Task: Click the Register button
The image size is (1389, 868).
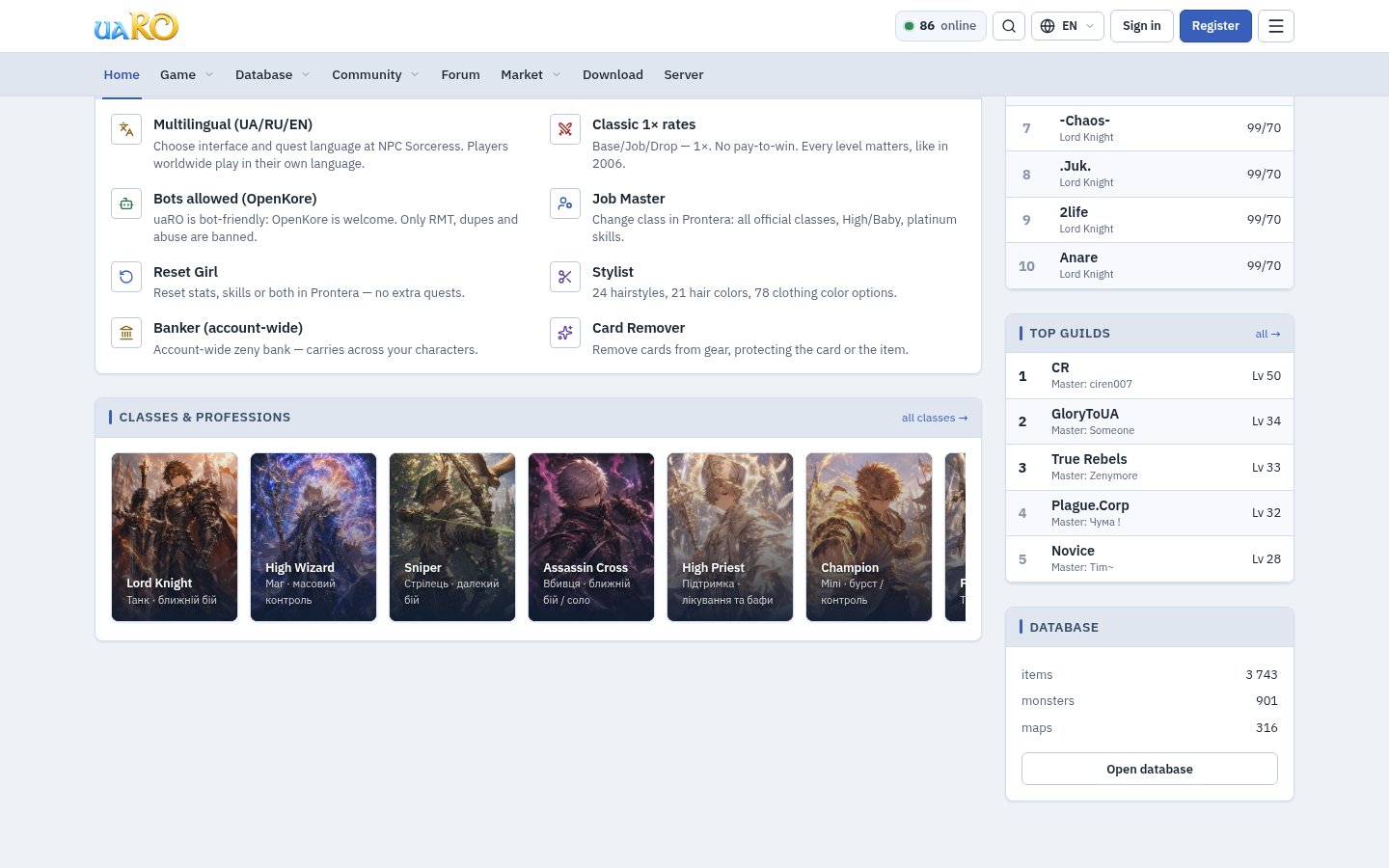Action: (1215, 26)
